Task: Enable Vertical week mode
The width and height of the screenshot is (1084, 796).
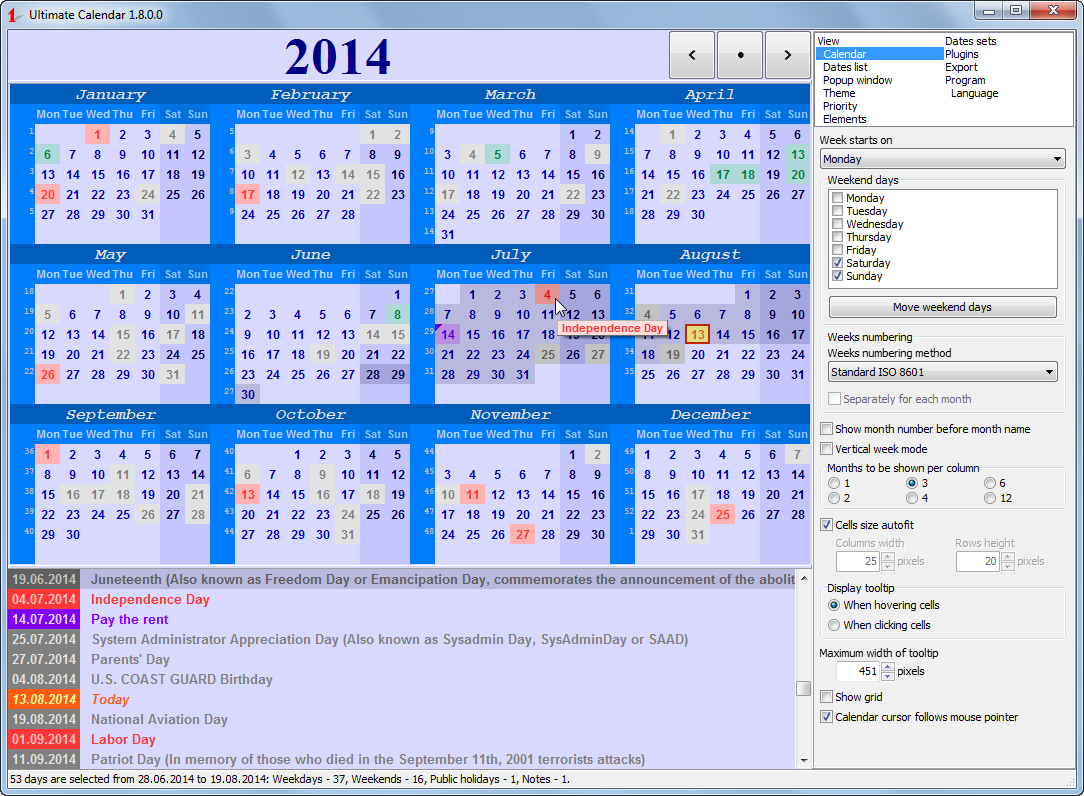Action: click(x=826, y=449)
